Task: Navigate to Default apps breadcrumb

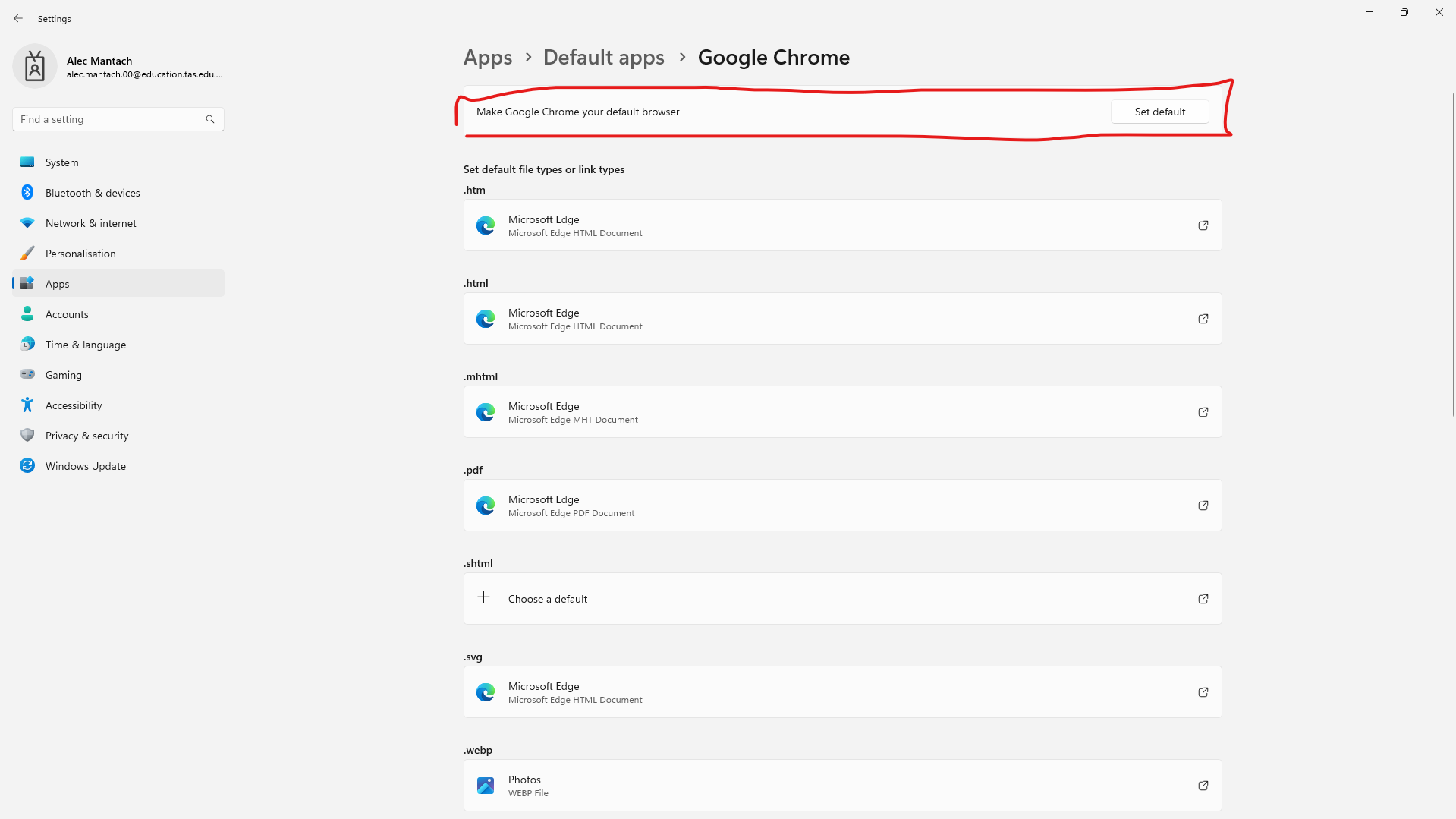Action: [604, 58]
